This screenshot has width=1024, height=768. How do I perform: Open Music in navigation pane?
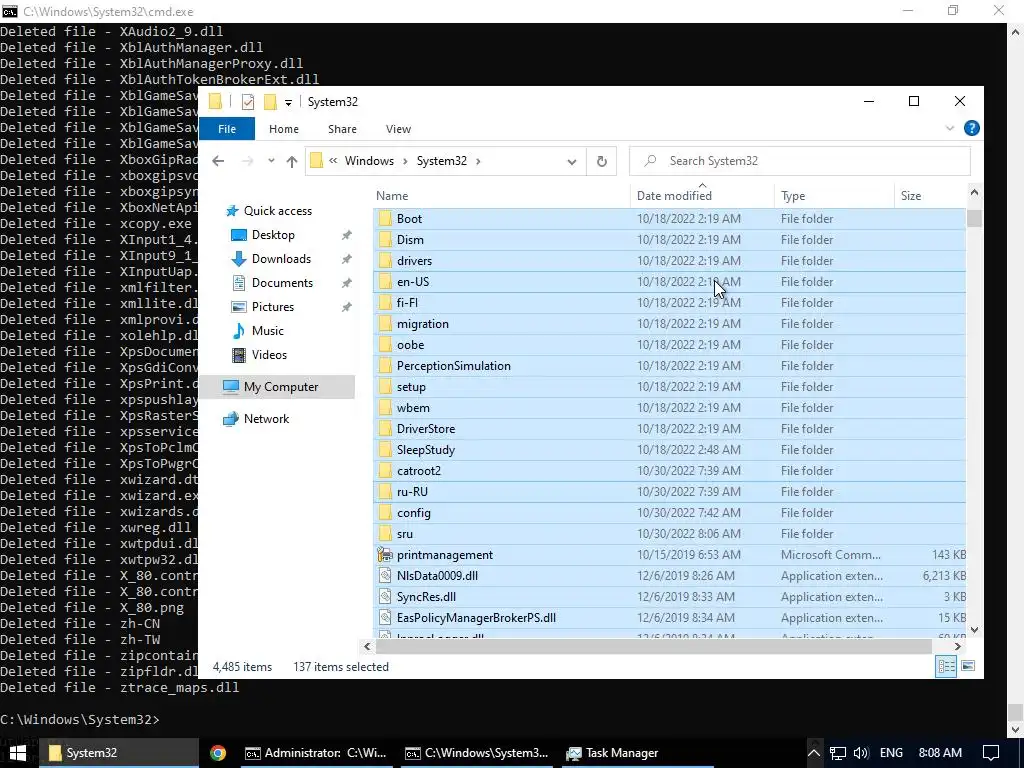click(267, 331)
